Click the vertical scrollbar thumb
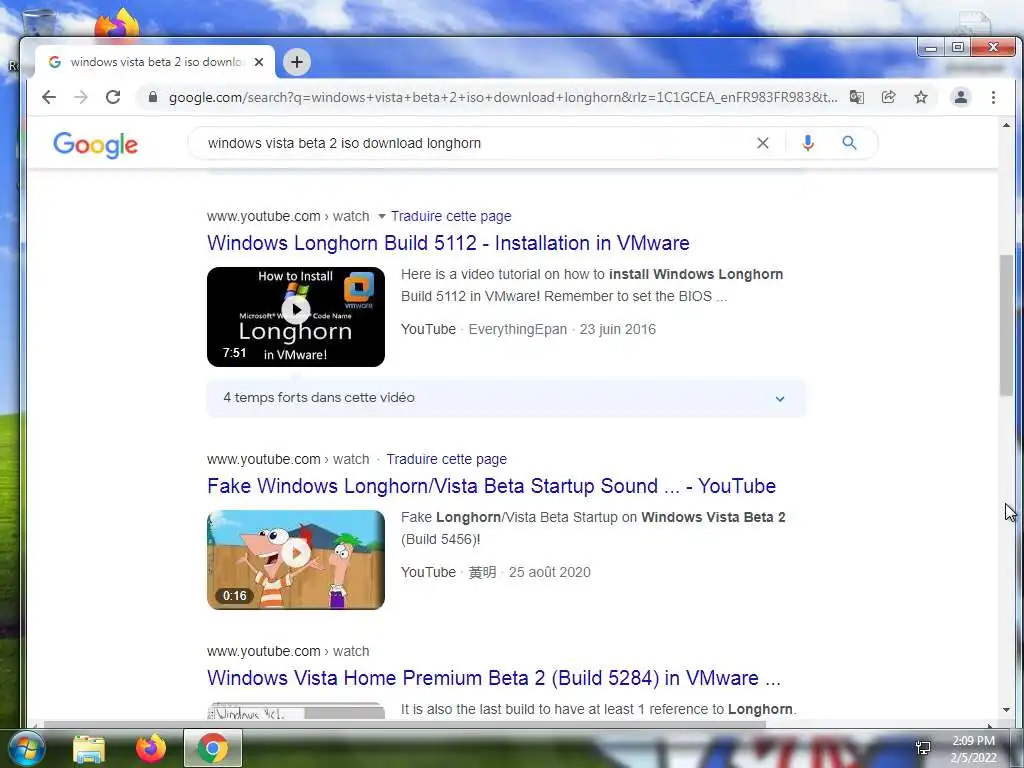Screen dimensions: 1024x768 tap(1006, 325)
